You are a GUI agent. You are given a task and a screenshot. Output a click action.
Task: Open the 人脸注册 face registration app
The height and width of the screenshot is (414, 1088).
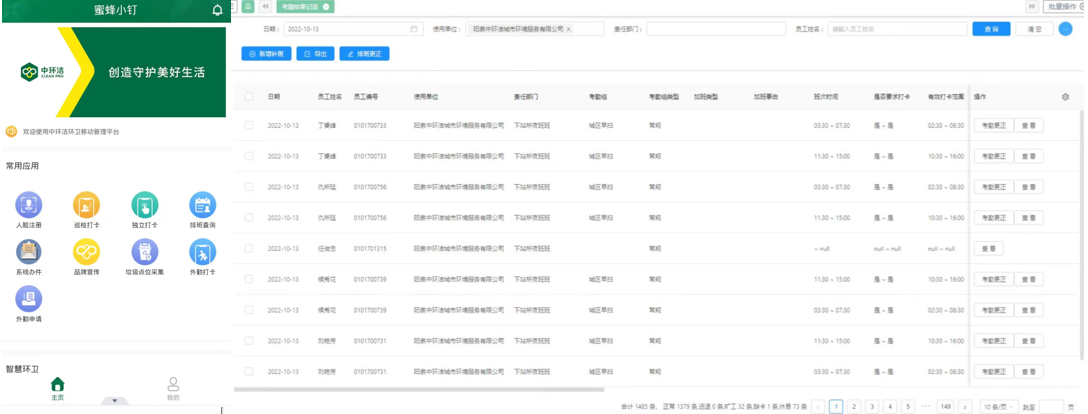coord(28,206)
